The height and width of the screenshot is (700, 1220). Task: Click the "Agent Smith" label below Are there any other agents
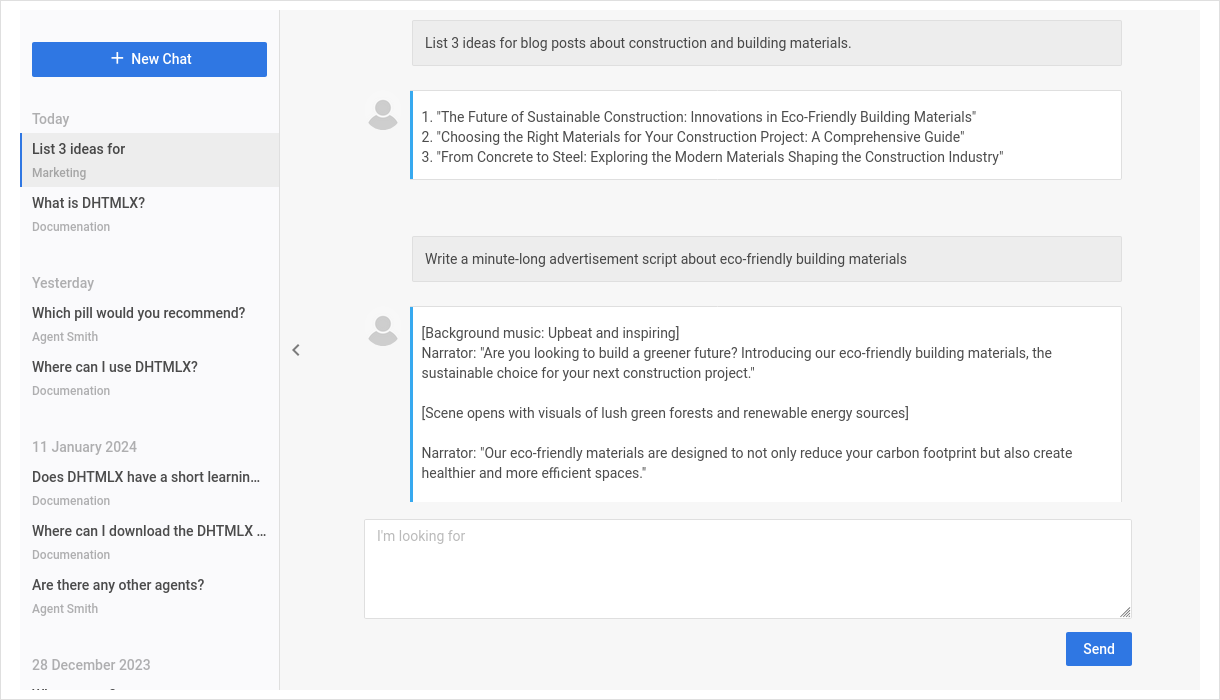point(65,608)
